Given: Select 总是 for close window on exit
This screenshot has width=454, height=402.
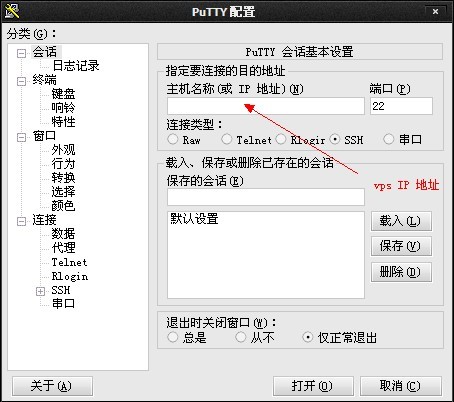Looking at the screenshot, I should pos(173,337).
